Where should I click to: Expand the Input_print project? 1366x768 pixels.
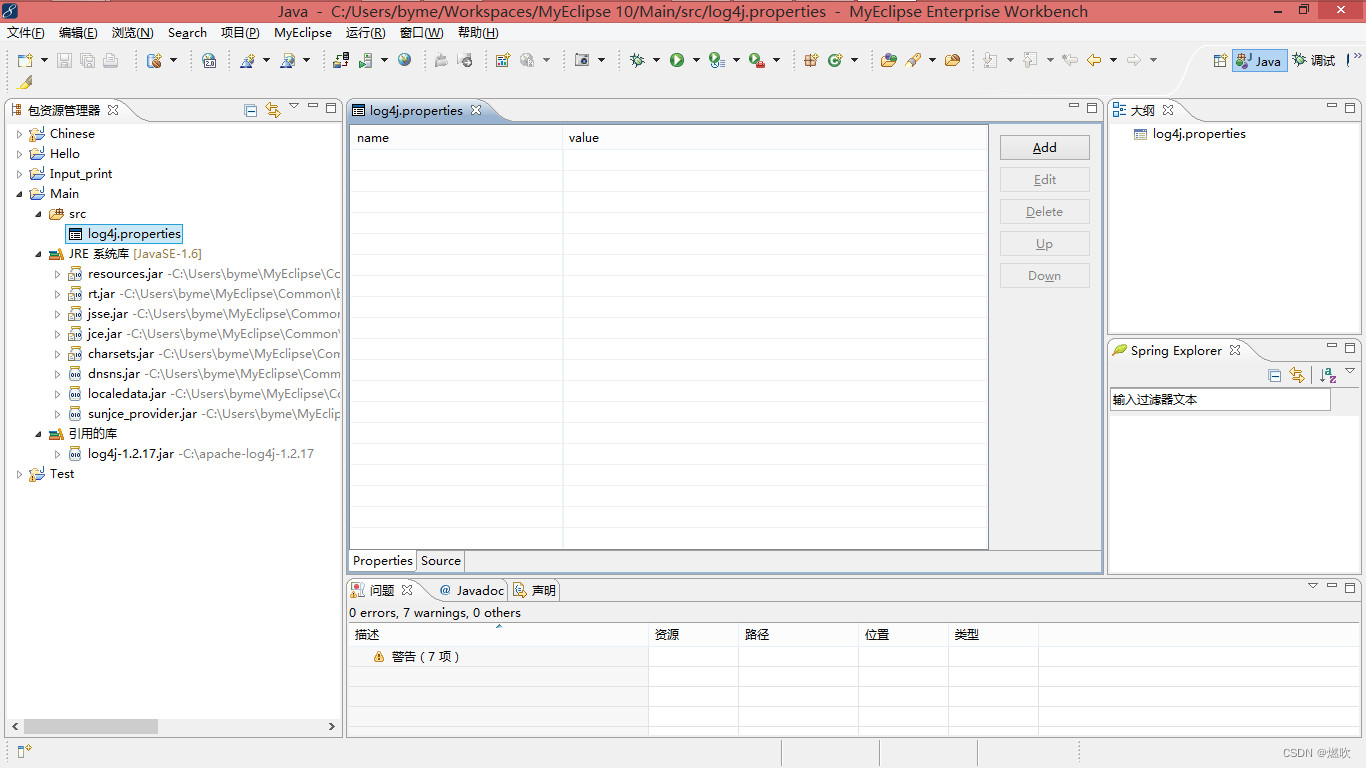click(19, 173)
